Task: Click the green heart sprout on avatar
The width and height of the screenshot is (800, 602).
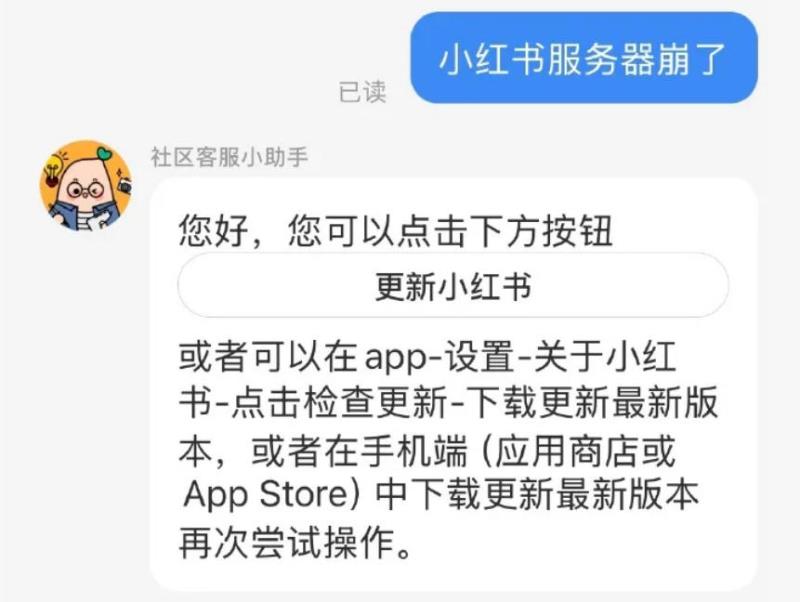Action: pos(104,153)
